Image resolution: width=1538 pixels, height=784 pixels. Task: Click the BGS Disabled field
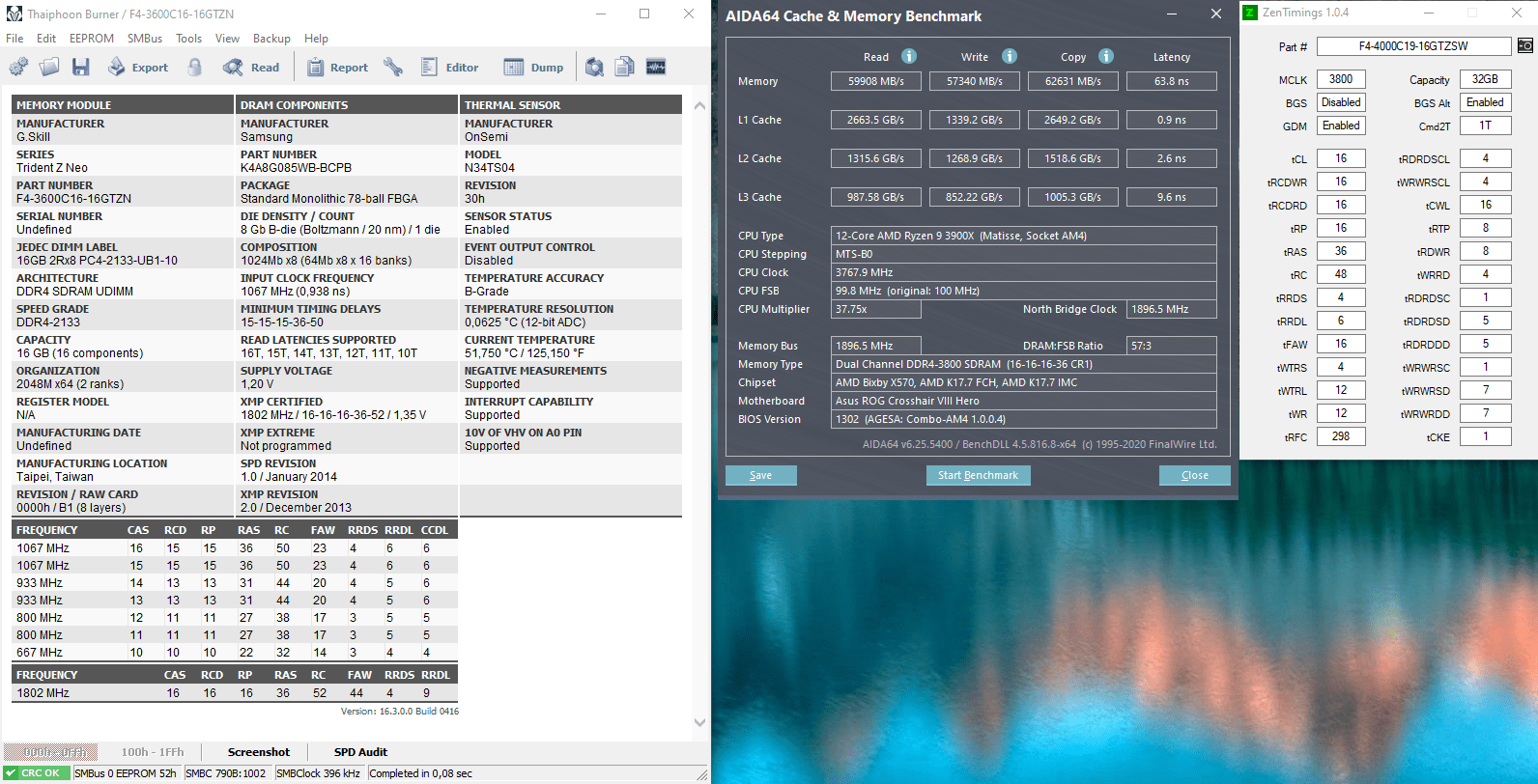1341,102
